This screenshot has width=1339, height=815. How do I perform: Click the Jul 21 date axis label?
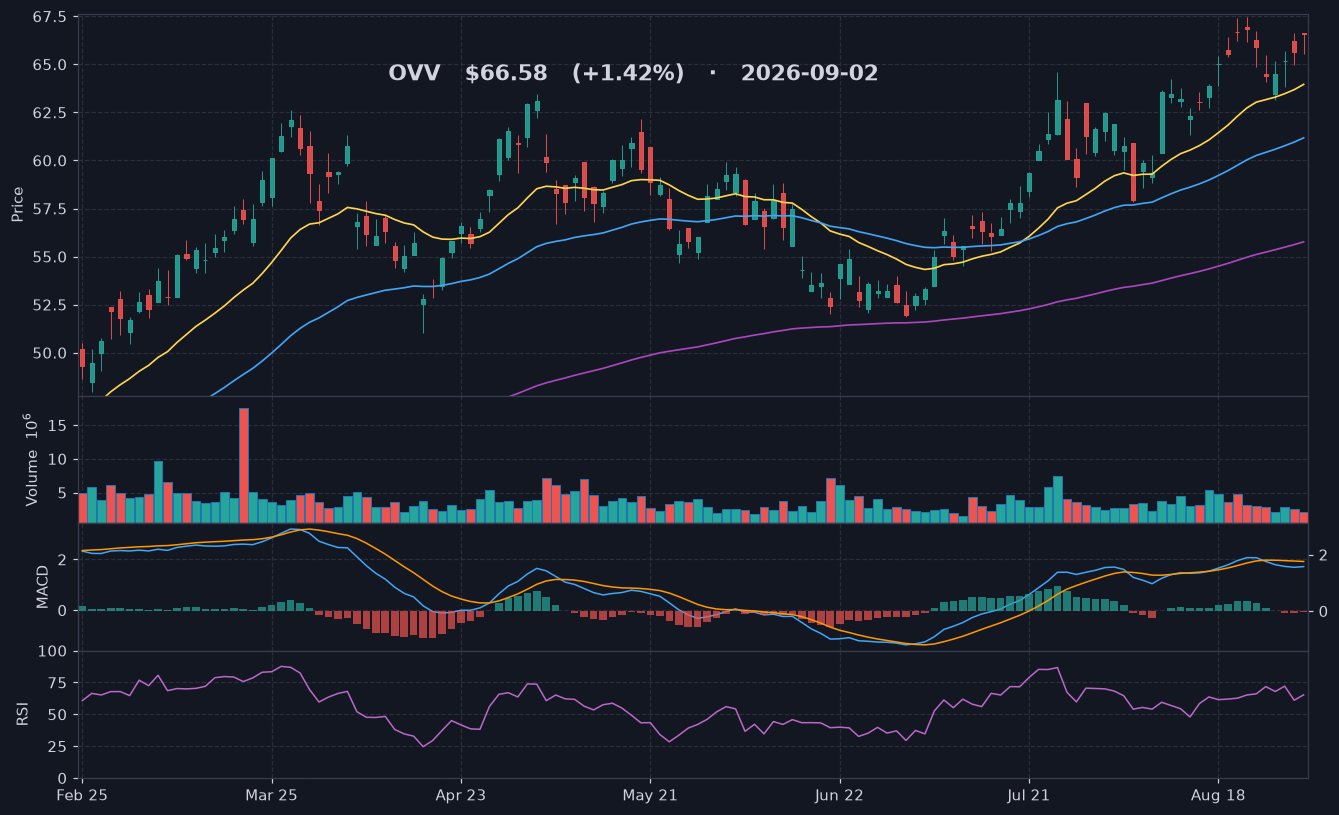1028,797
